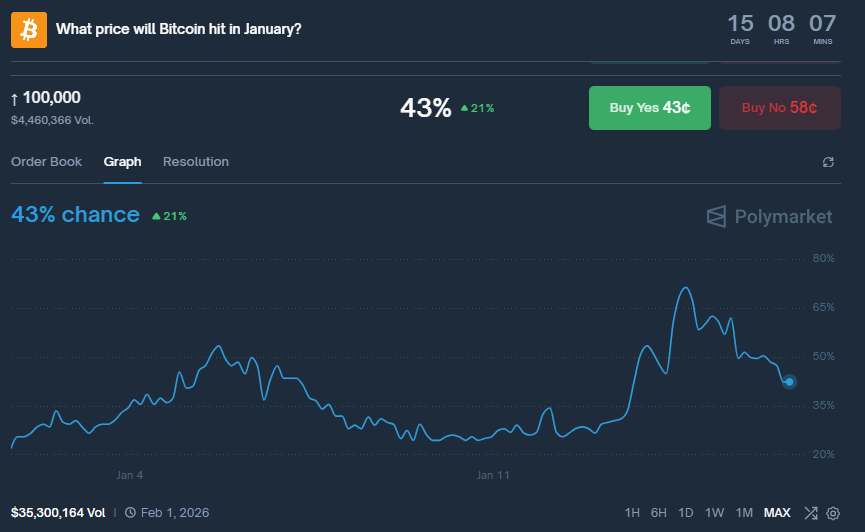The width and height of the screenshot is (865, 532).
Task: Click the orange Bitcoin logo icon
Action: [x=29, y=29]
